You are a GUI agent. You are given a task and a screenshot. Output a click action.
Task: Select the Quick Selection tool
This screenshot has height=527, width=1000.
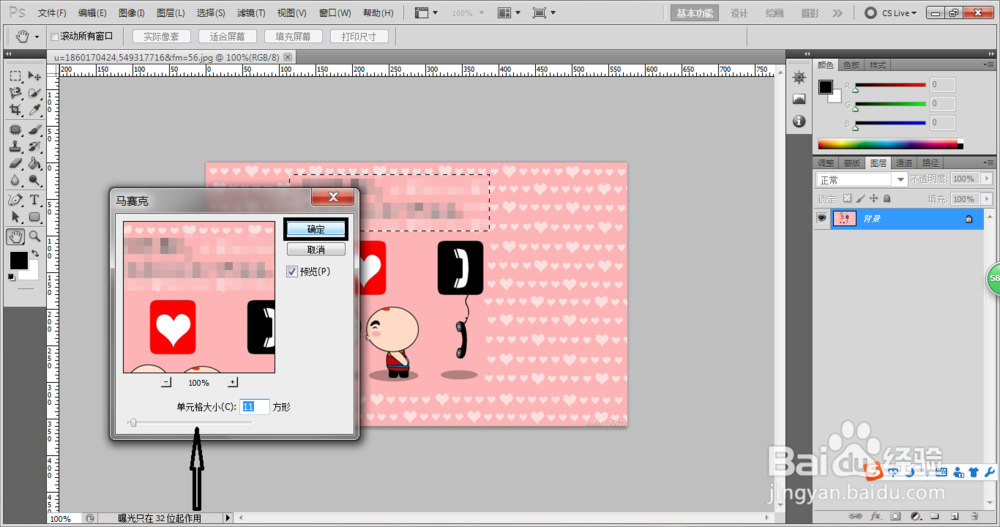[34, 93]
